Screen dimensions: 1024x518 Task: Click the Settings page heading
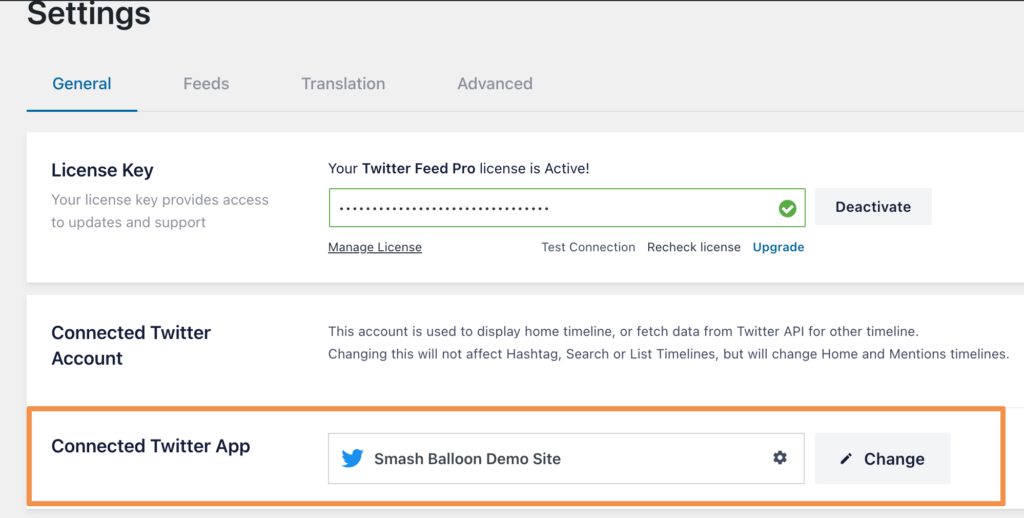(89, 15)
